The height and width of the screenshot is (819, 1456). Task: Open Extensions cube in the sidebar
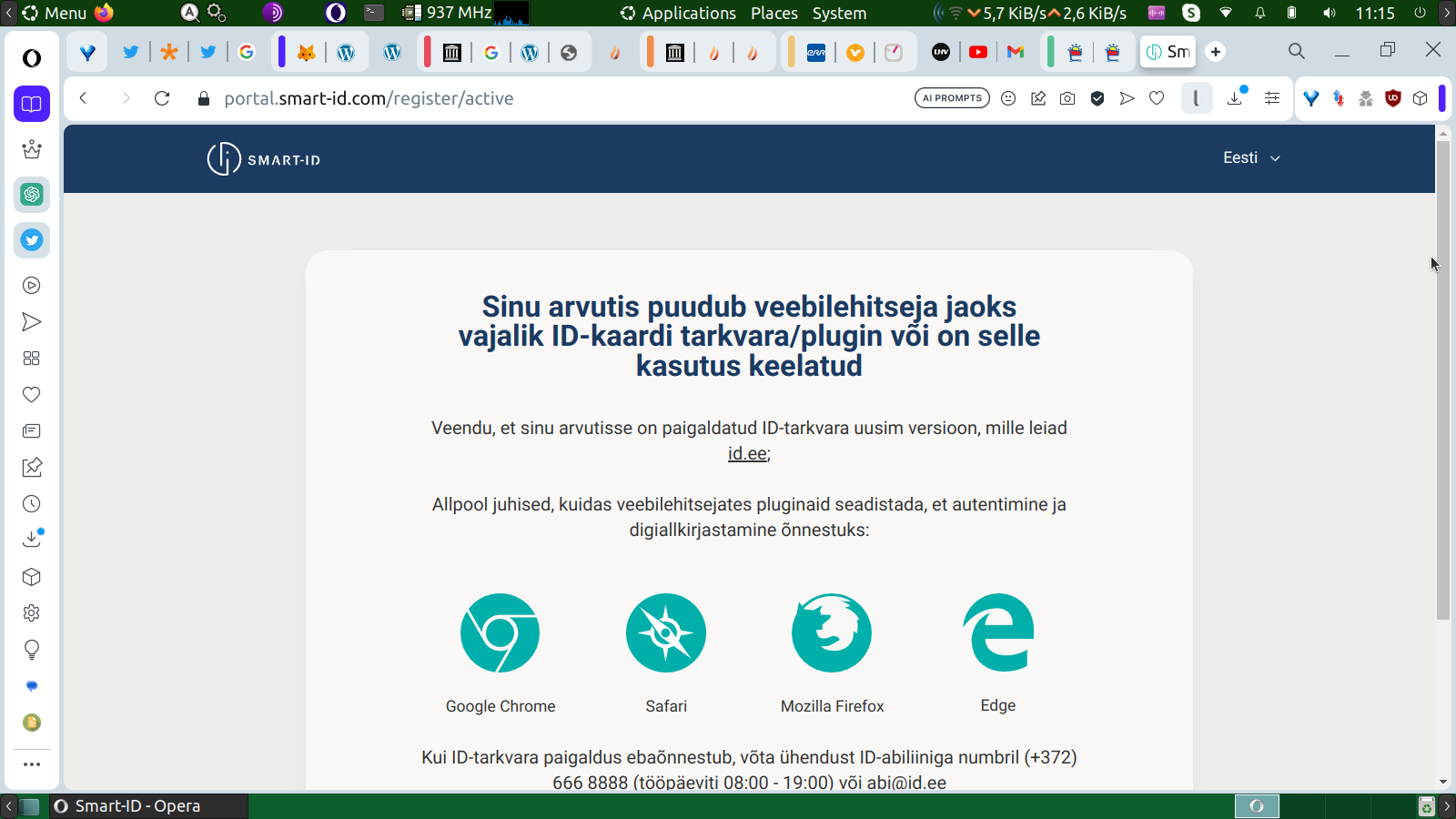point(32,577)
